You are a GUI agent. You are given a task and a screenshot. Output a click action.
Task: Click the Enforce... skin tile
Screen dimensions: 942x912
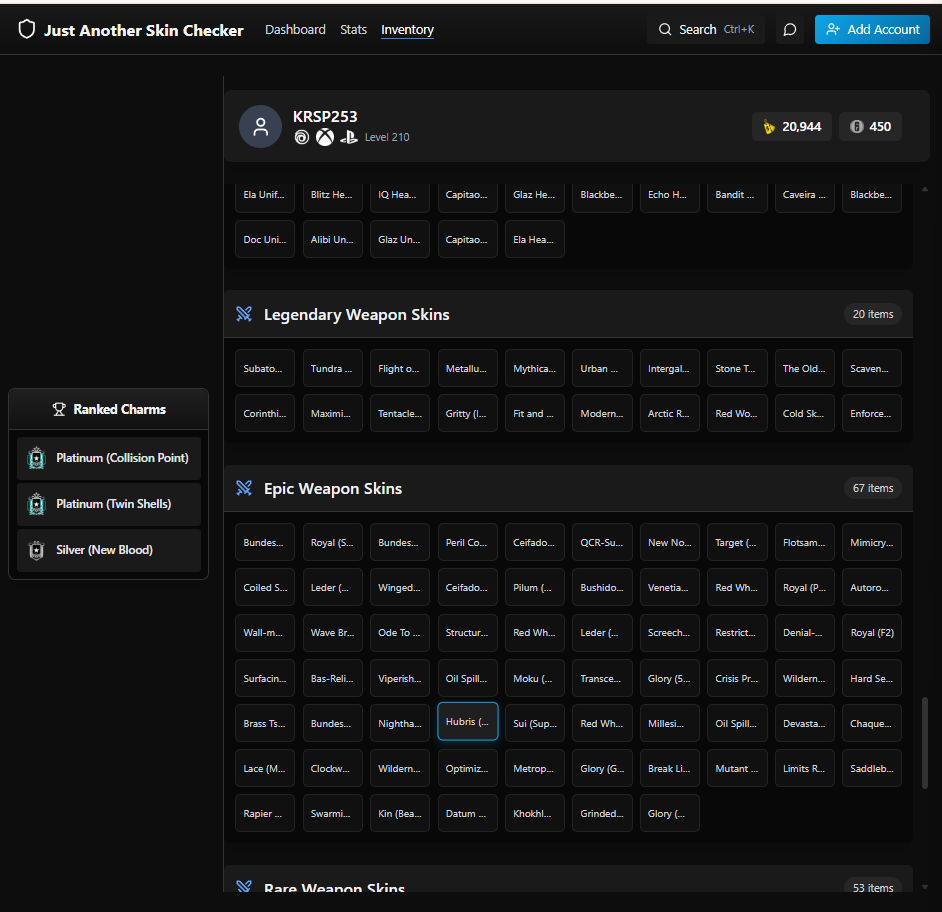(872, 413)
